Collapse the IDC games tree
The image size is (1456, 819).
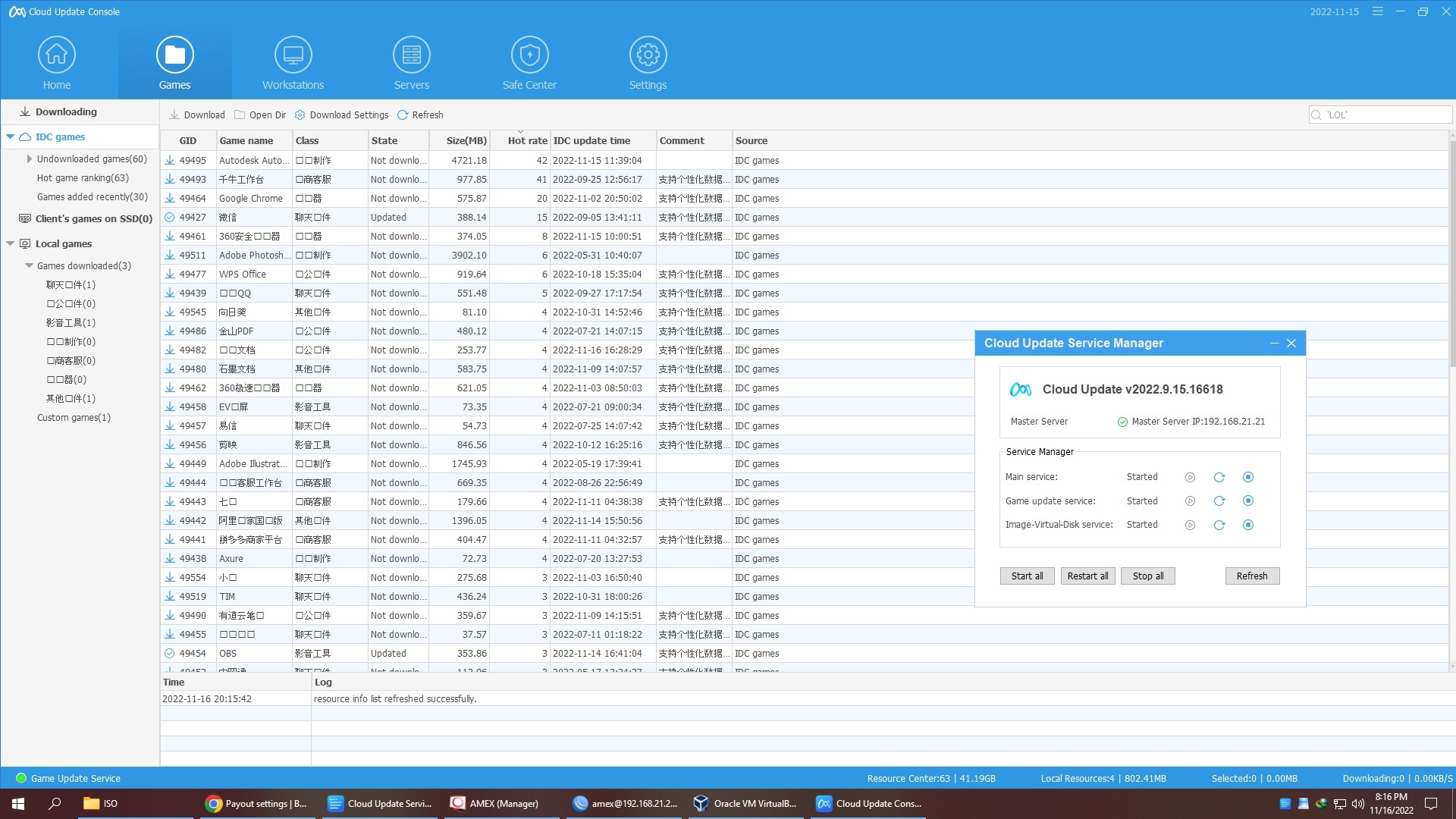click(x=10, y=136)
